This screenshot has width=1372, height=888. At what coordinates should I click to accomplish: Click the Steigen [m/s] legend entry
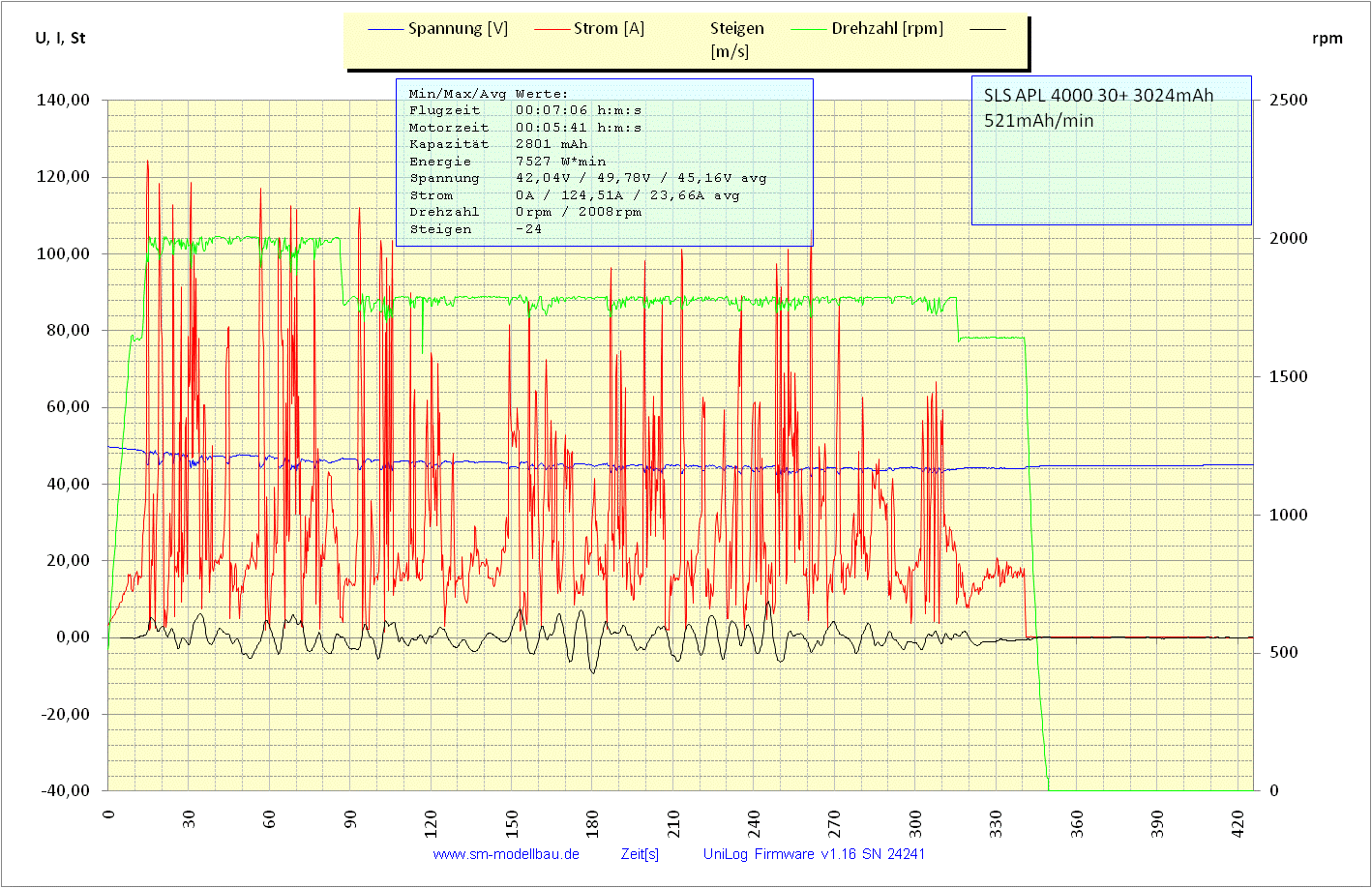tap(736, 40)
